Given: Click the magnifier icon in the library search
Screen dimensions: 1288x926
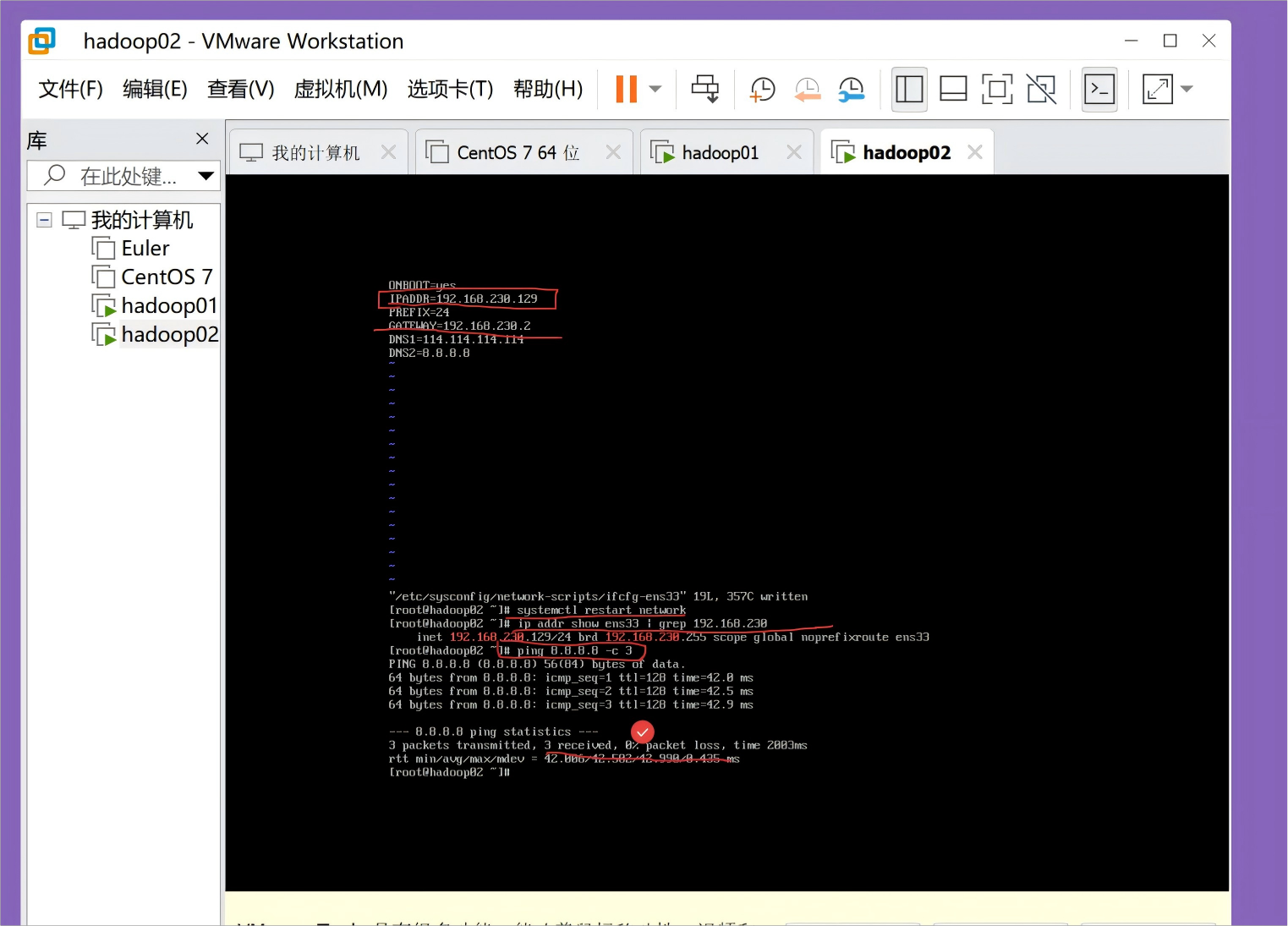Looking at the screenshot, I should 54,175.
